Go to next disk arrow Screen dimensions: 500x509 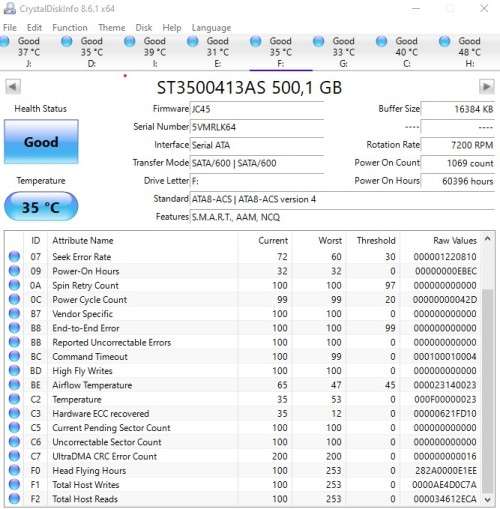point(487,87)
